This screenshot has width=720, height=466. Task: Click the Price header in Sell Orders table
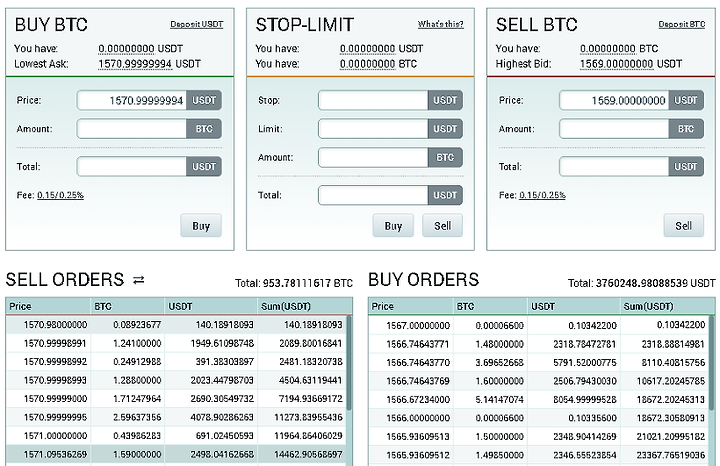coord(48,306)
